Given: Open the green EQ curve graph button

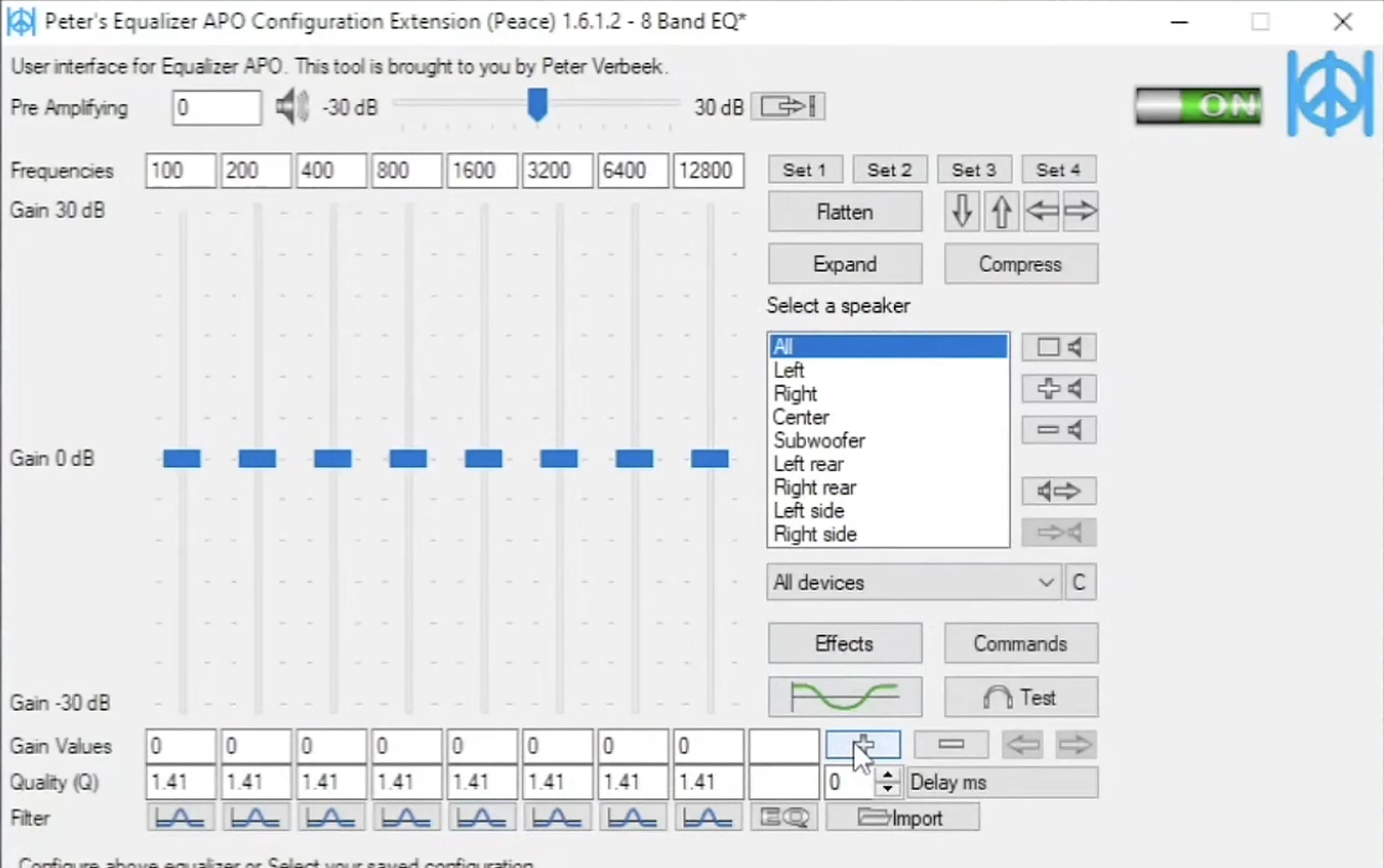Looking at the screenshot, I should click(845, 697).
